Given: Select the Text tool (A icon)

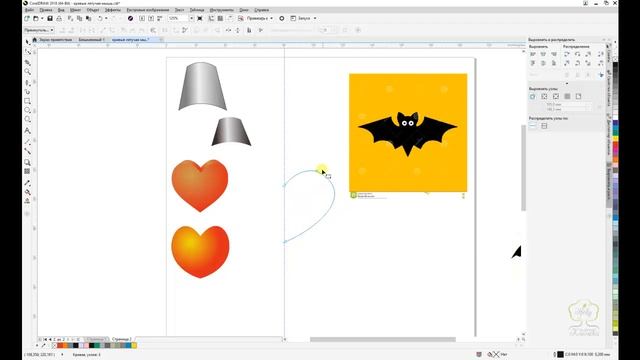Looking at the screenshot, I should (x=28, y=131).
